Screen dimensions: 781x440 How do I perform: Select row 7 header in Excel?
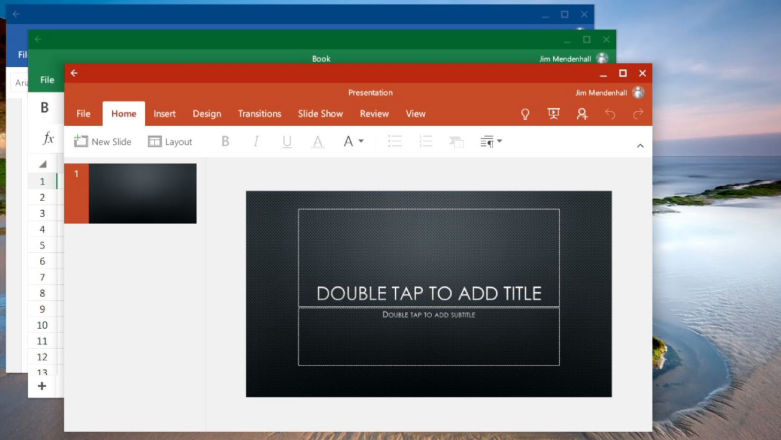click(x=42, y=277)
